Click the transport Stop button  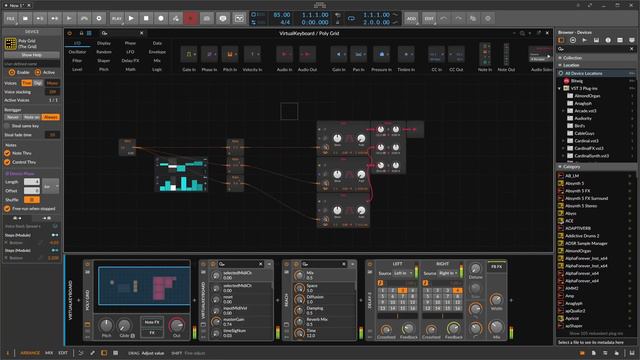pos(146,18)
